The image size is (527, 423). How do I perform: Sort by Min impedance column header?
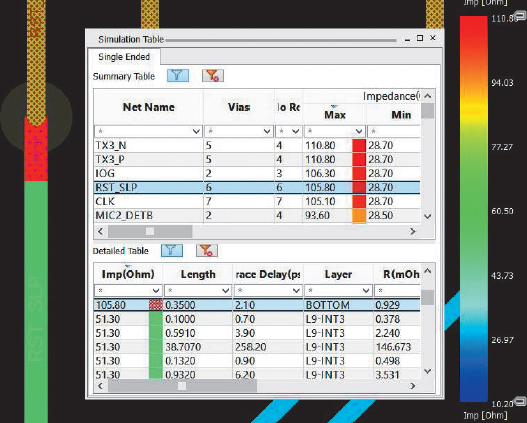point(394,115)
